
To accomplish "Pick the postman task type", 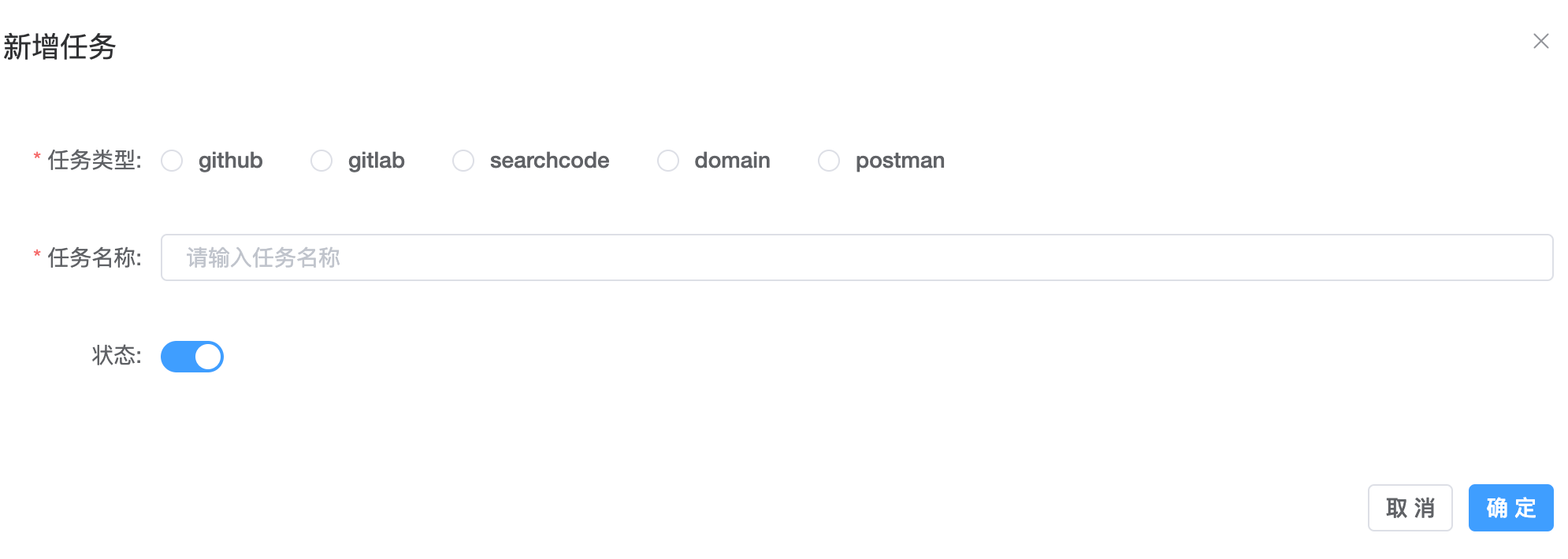I will pos(829,161).
